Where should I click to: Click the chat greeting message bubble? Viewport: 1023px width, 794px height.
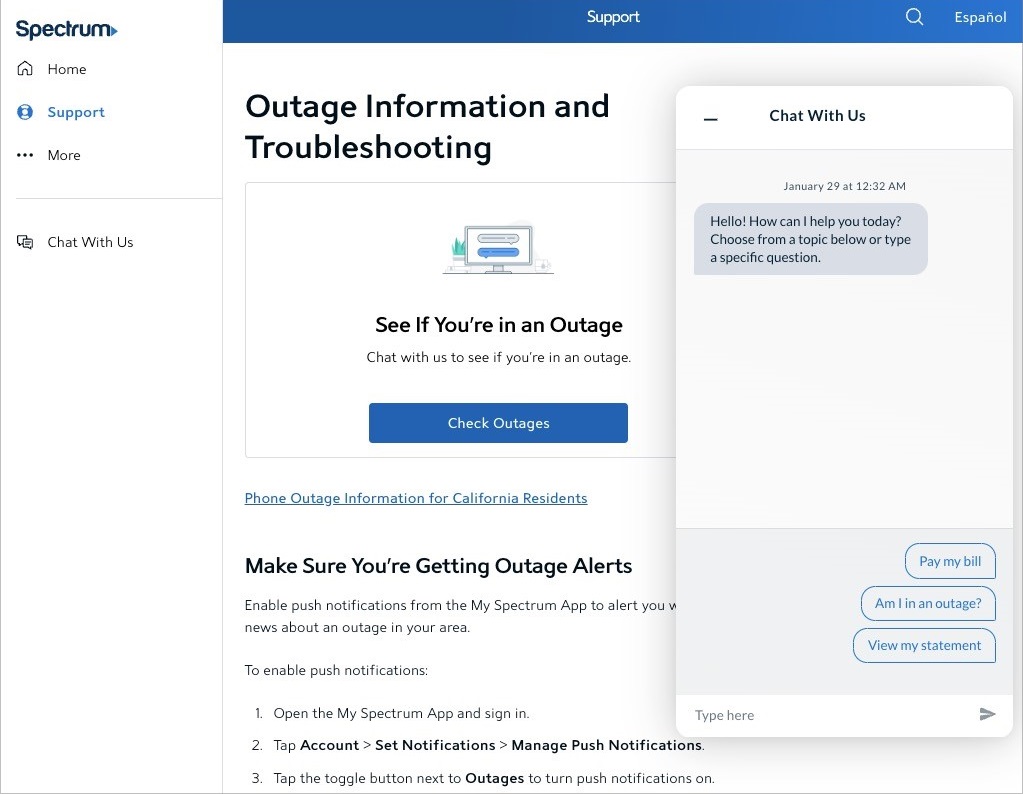(810, 239)
